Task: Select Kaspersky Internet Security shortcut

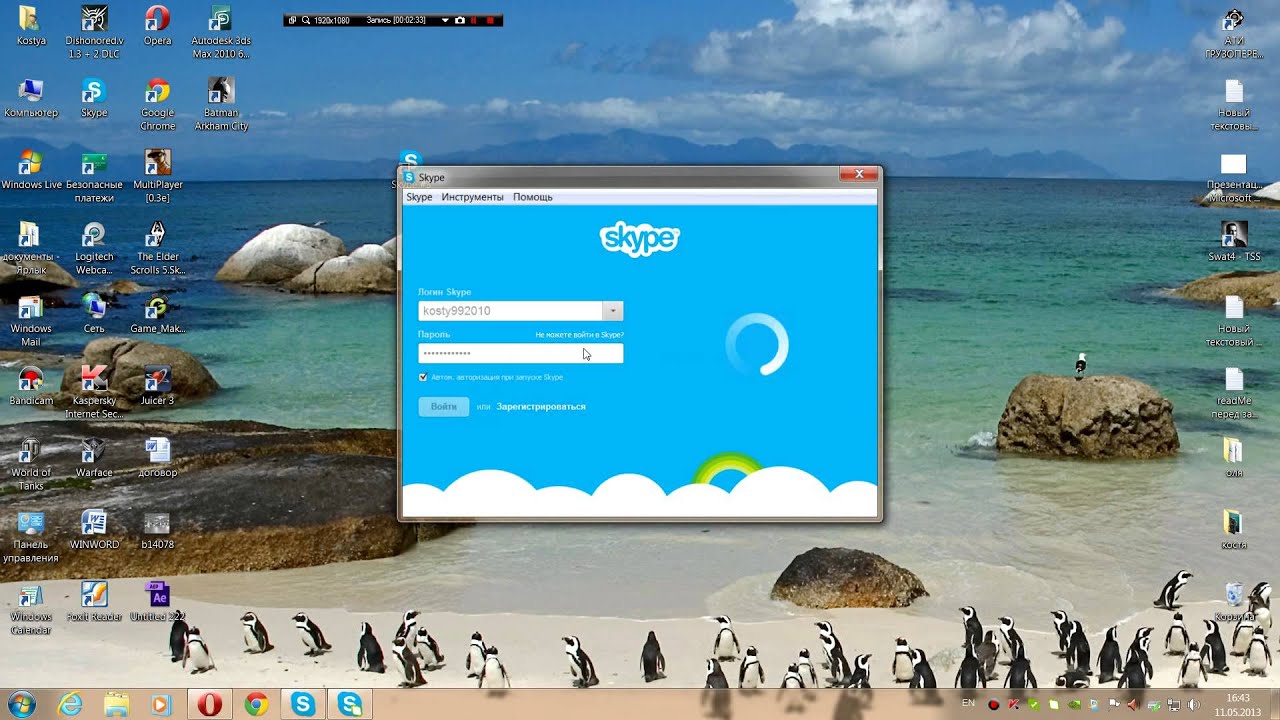Action: (94, 392)
